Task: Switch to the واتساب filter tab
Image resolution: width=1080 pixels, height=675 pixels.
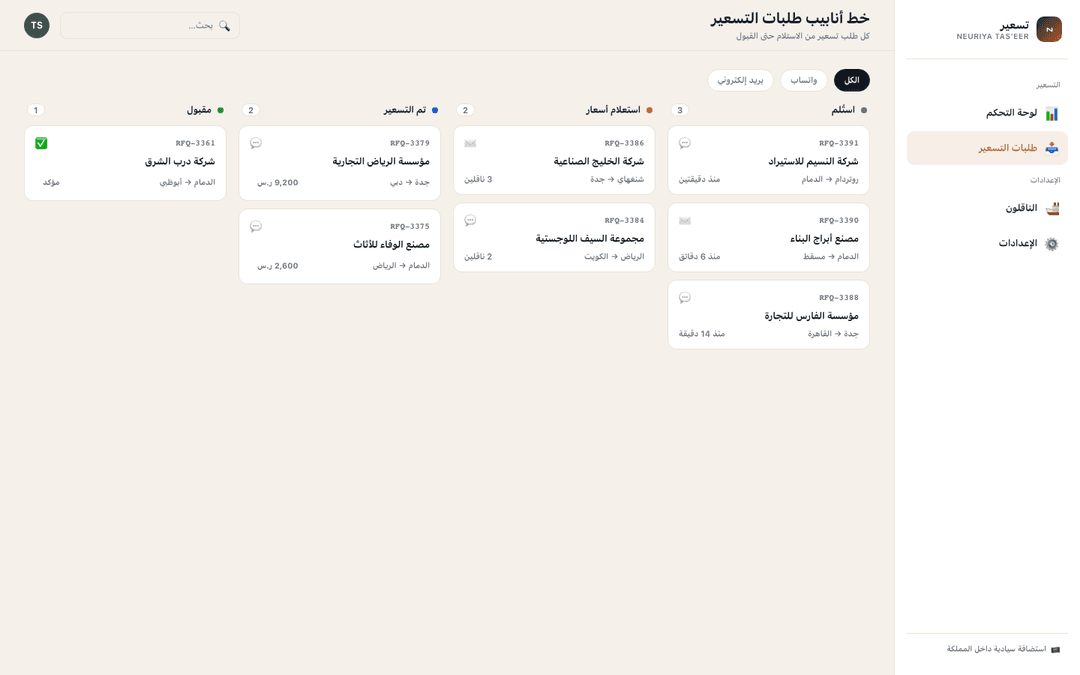Action: pyautogui.click(x=804, y=81)
